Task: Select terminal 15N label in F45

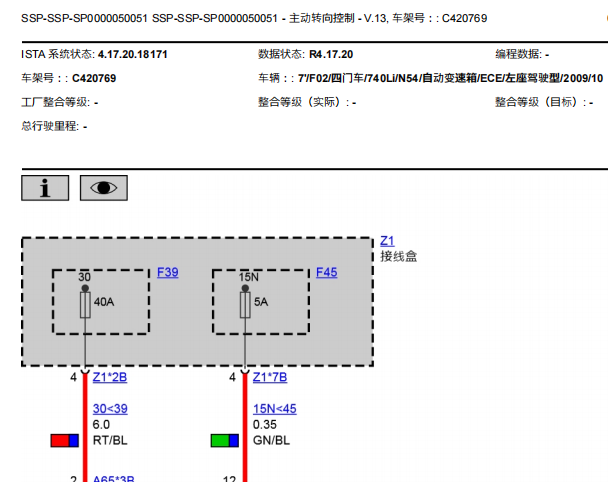Action: pos(249,277)
